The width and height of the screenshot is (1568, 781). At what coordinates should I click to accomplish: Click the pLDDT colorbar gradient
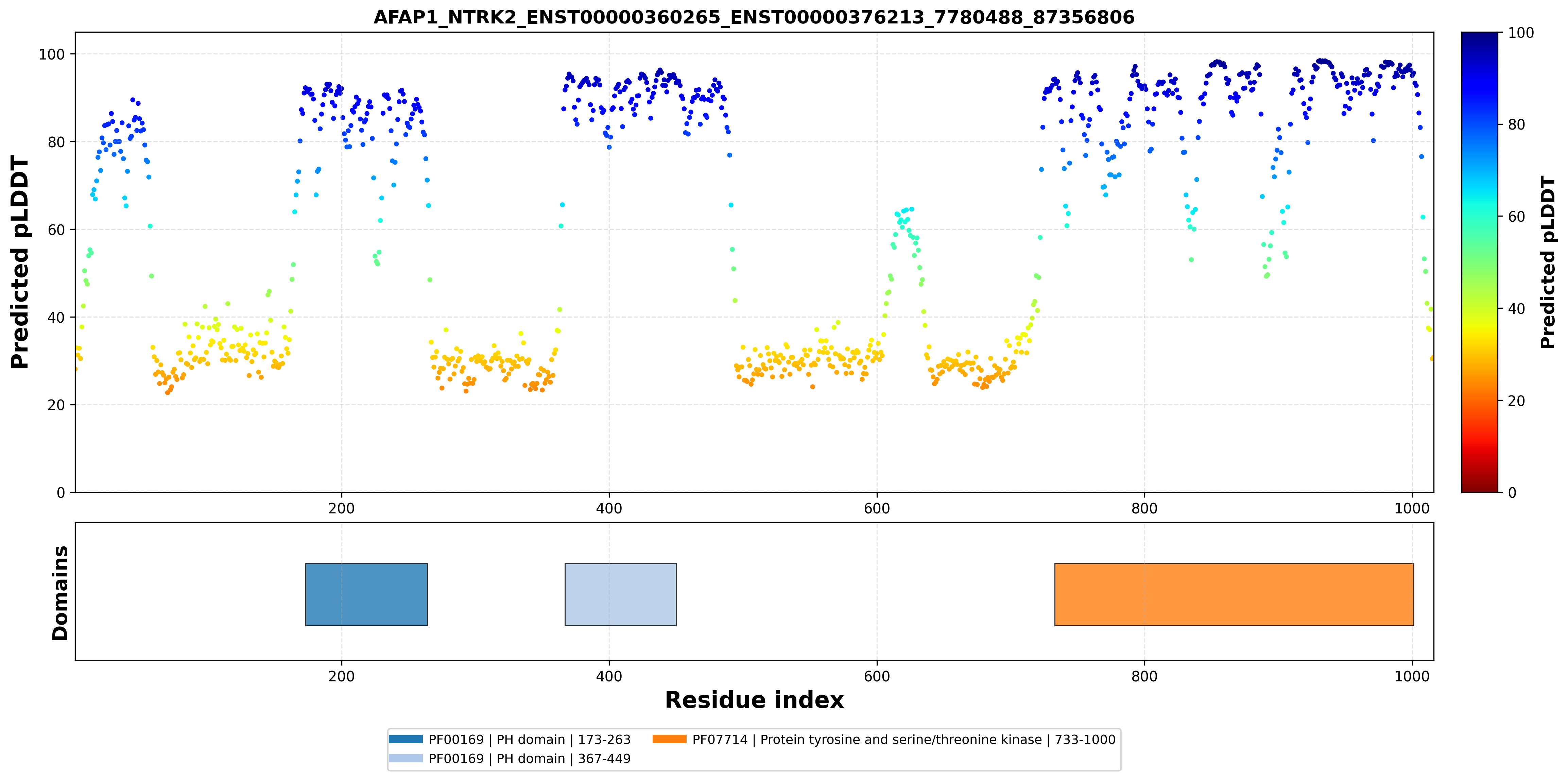coord(1480,262)
